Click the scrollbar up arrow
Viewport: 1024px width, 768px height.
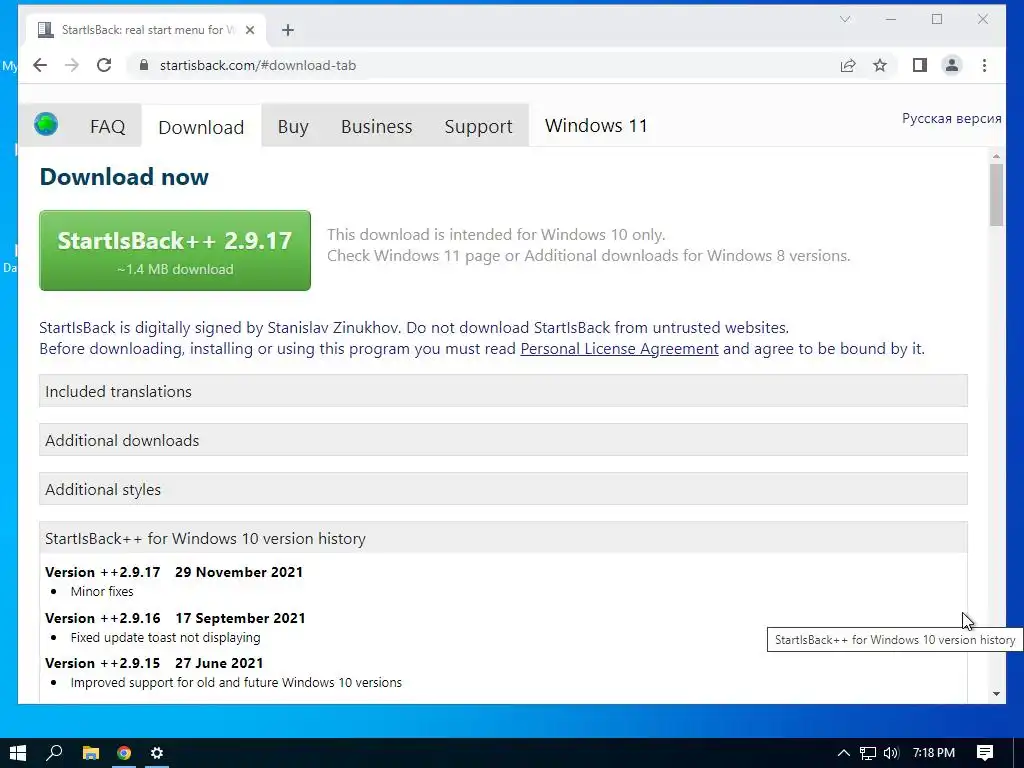pos(996,156)
